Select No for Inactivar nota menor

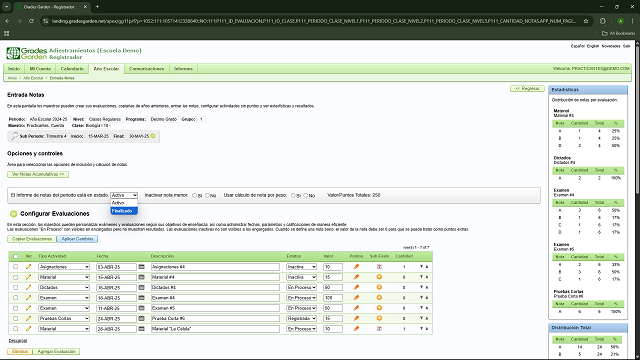click(207, 196)
